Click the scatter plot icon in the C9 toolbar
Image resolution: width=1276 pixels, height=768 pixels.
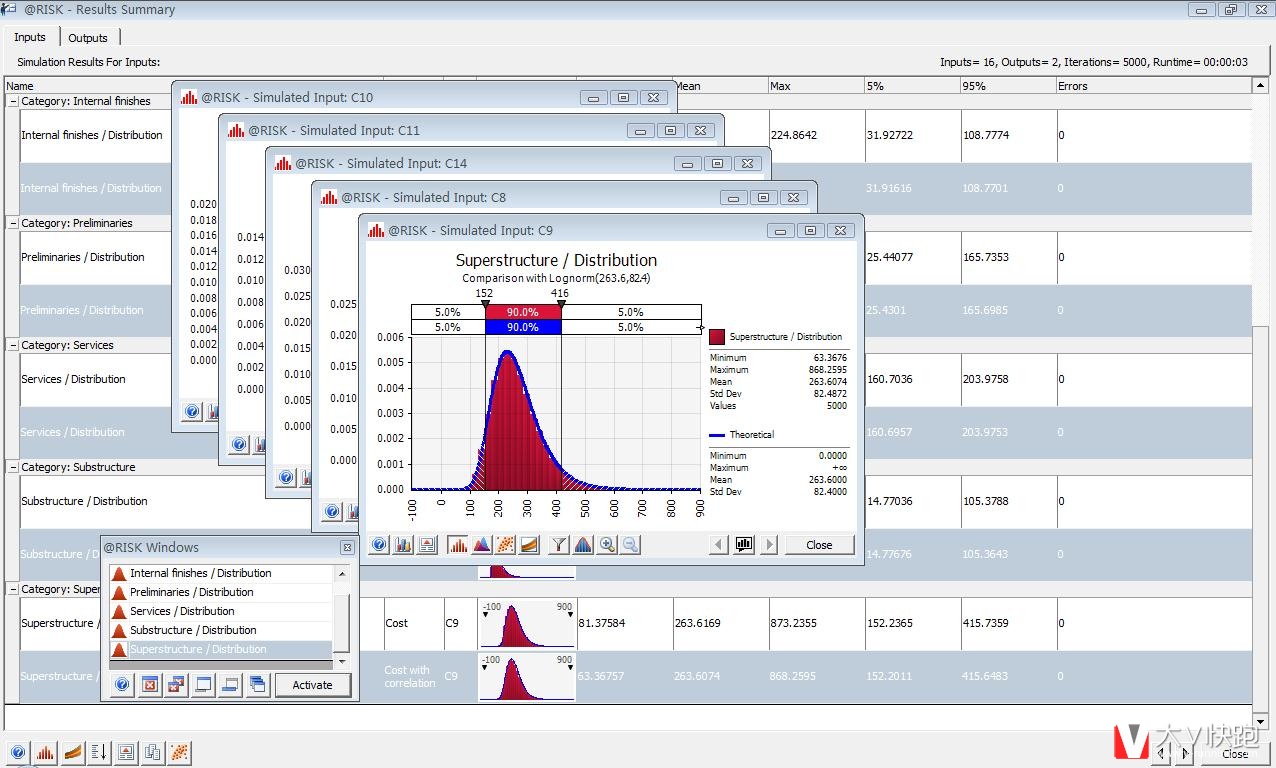coord(506,545)
